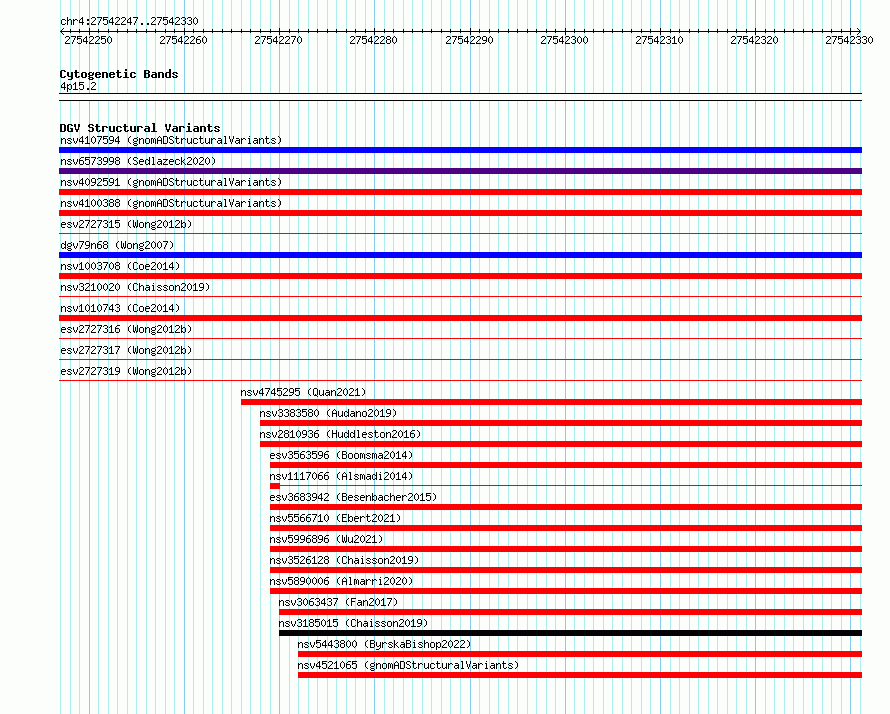Open nsv1003708 (Coe2014) variant
The height and width of the screenshot is (714, 890).
(x=120, y=266)
